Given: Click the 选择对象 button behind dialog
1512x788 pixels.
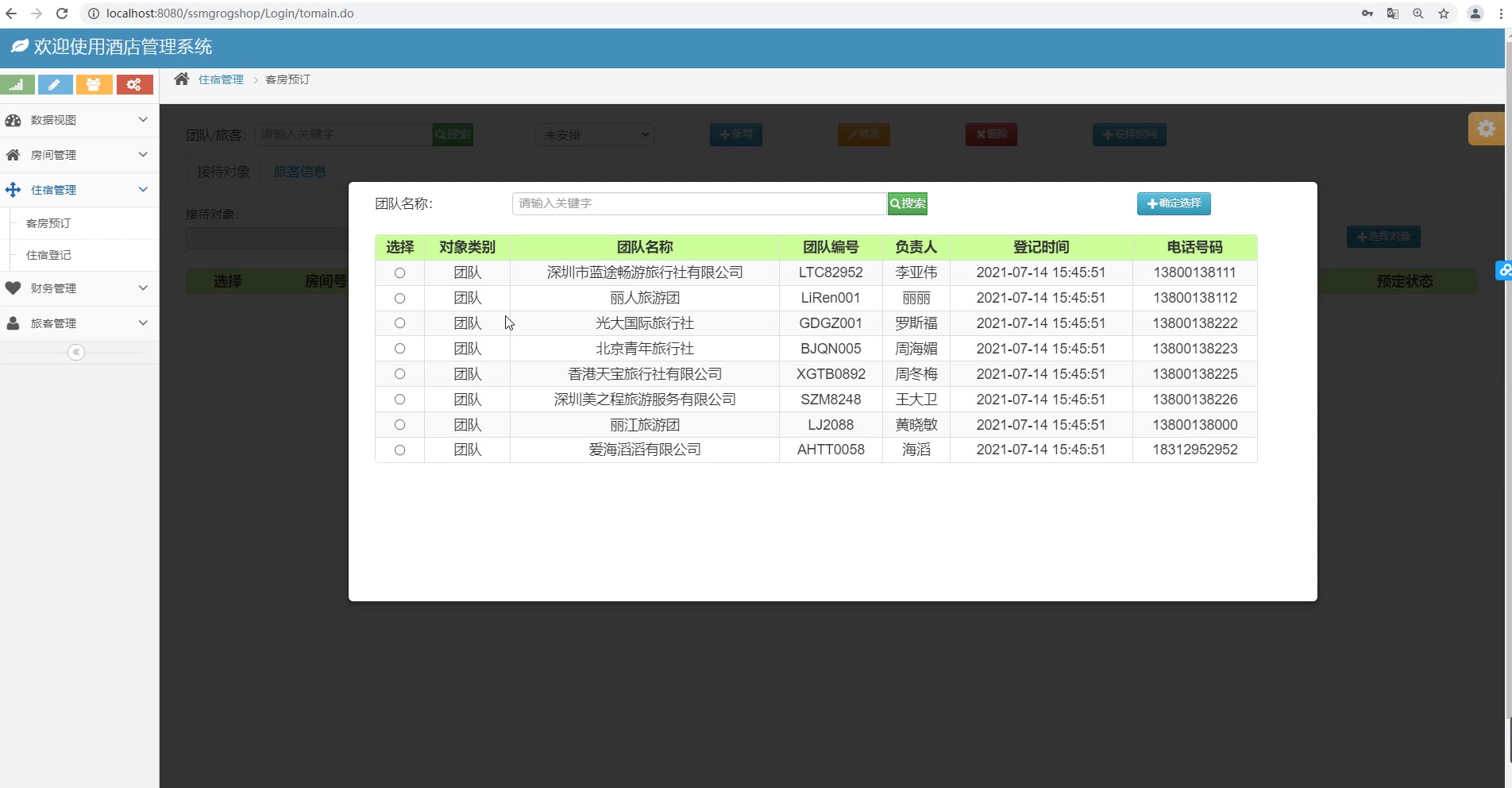Looking at the screenshot, I should [x=1383, y=237].
